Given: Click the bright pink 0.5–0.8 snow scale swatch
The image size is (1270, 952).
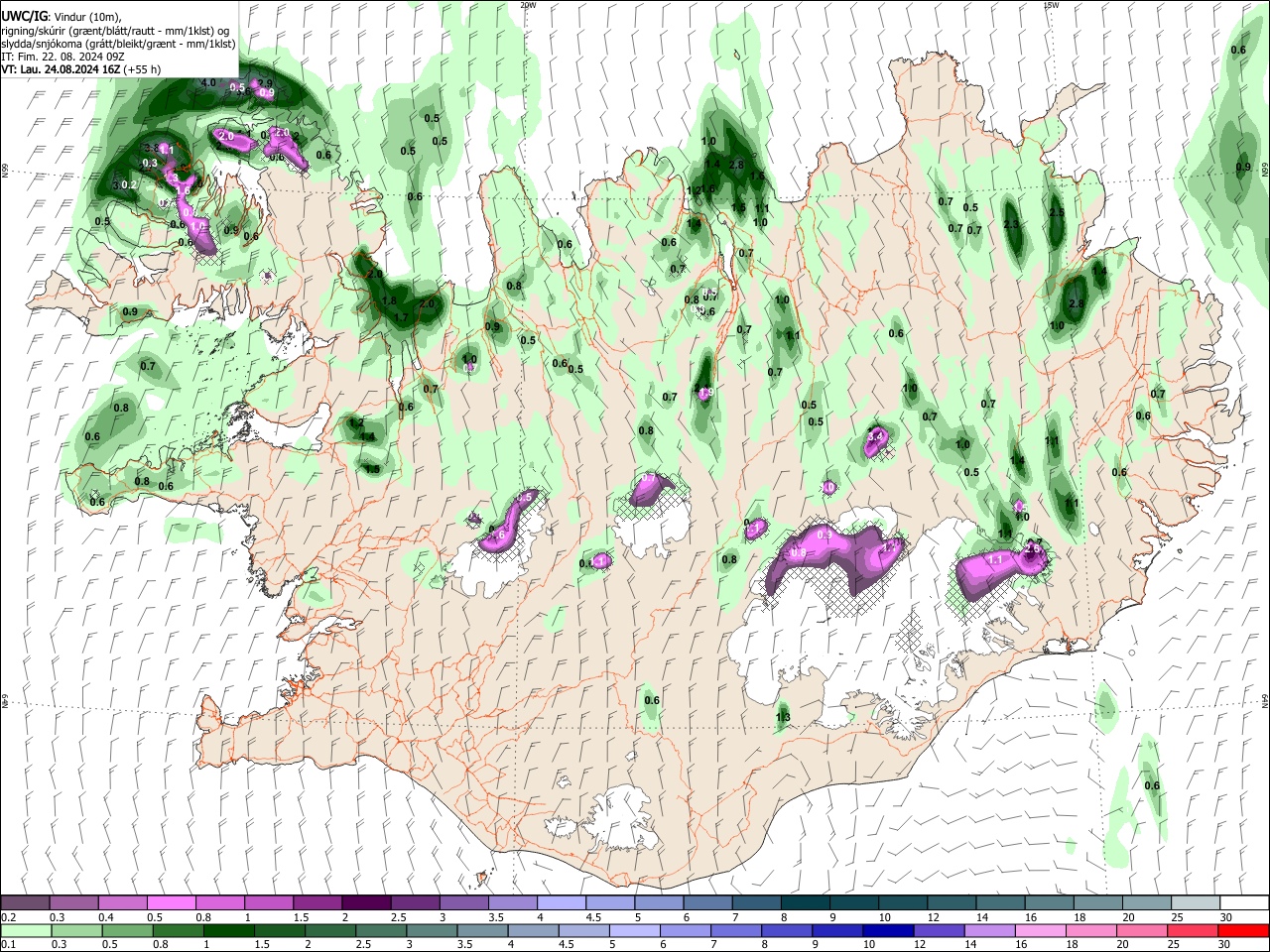Looking at the screenshot, I should [172, 903].
